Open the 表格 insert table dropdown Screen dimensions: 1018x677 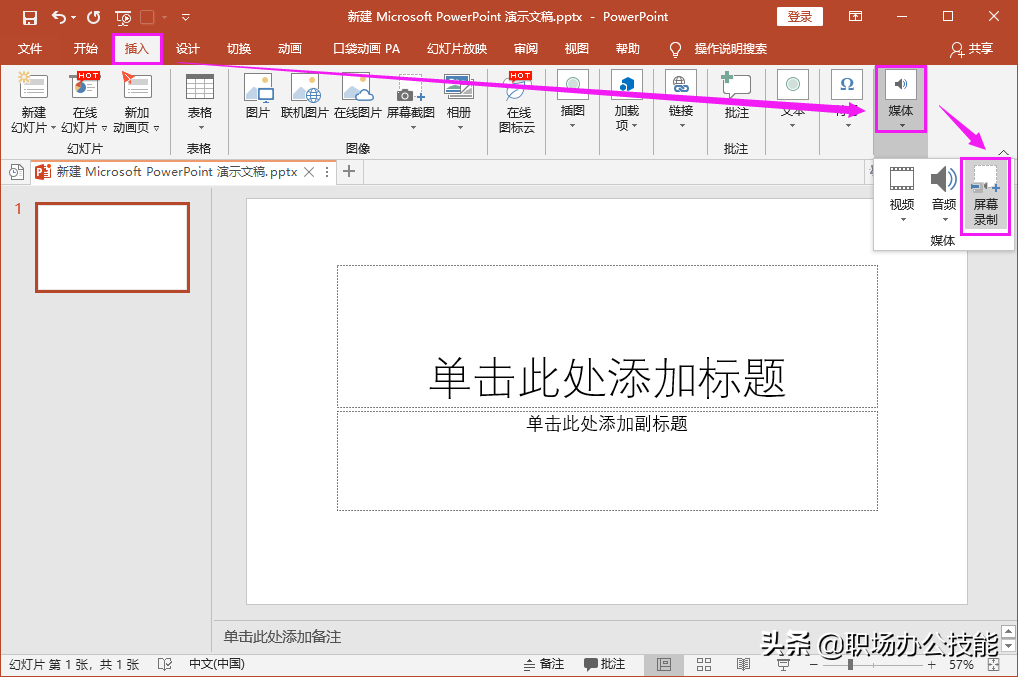tap(200, 101)
